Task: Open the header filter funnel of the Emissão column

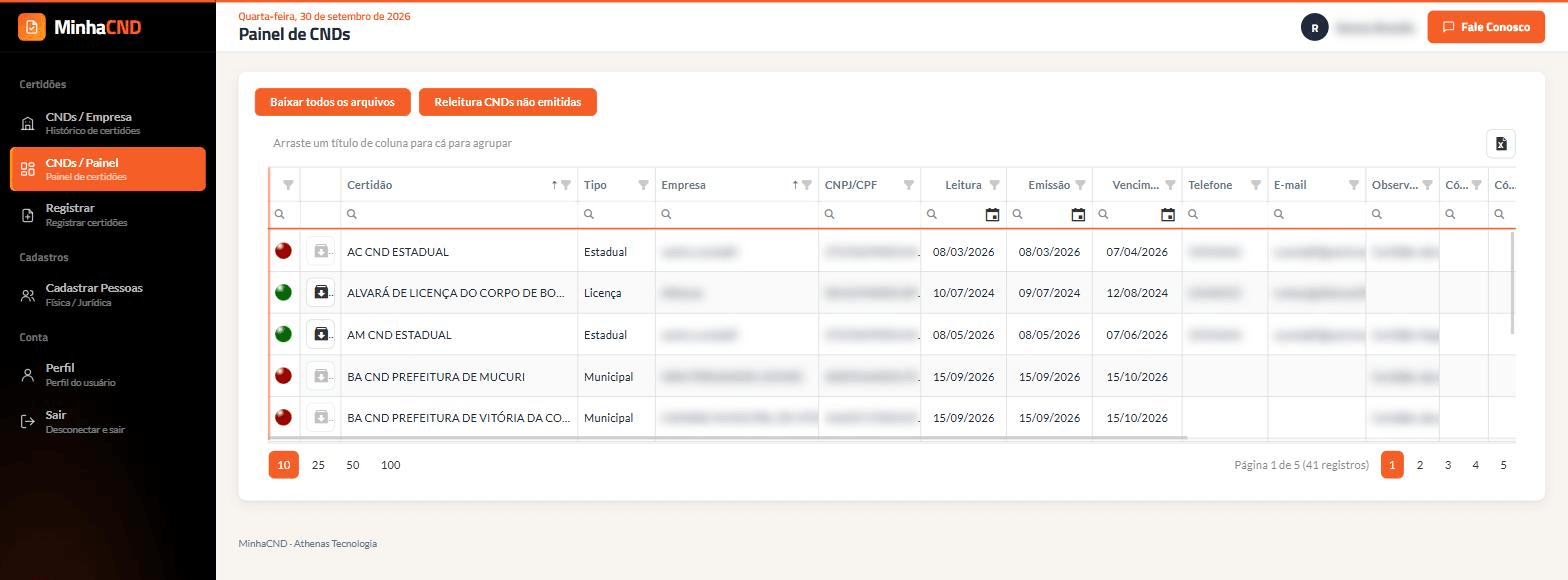Action: point(1081,185)
